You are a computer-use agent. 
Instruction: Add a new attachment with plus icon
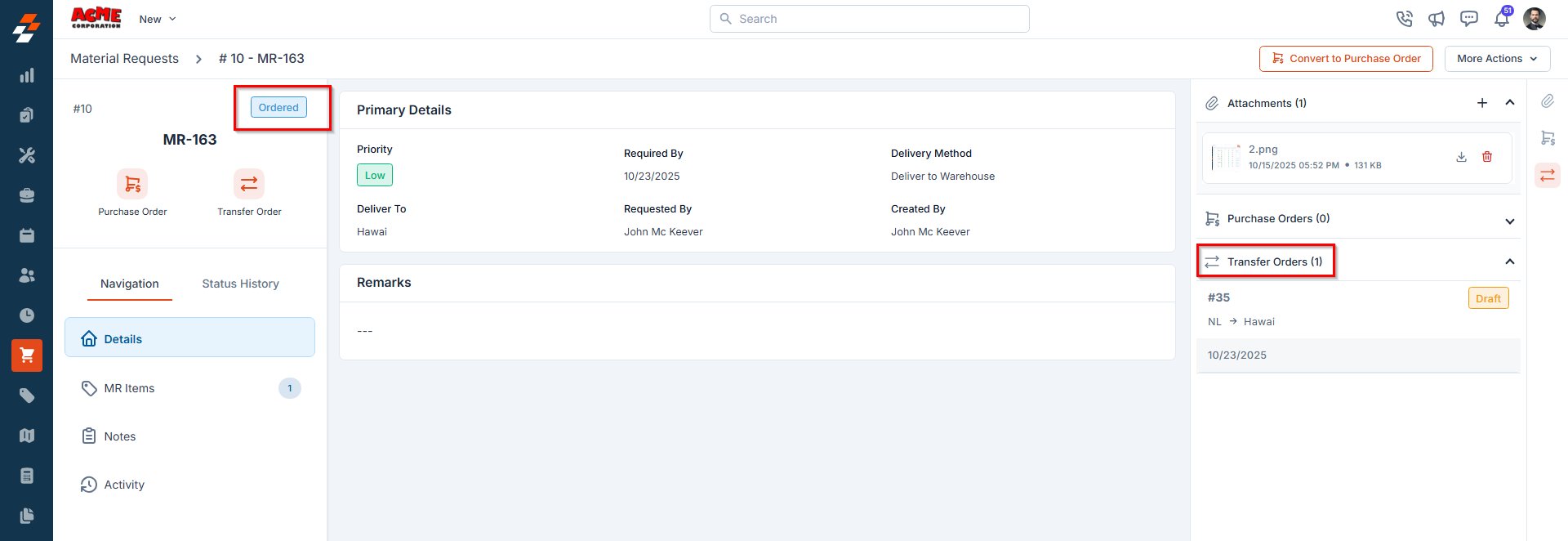point(1482,103)
